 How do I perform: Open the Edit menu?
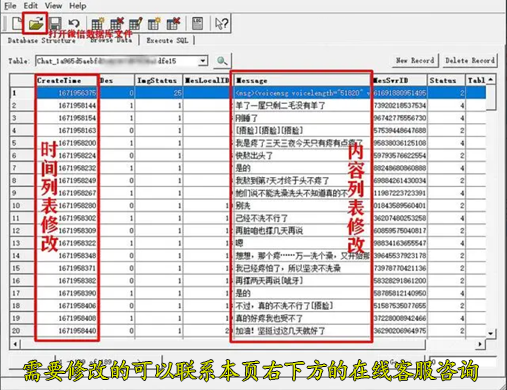(30, 6)
